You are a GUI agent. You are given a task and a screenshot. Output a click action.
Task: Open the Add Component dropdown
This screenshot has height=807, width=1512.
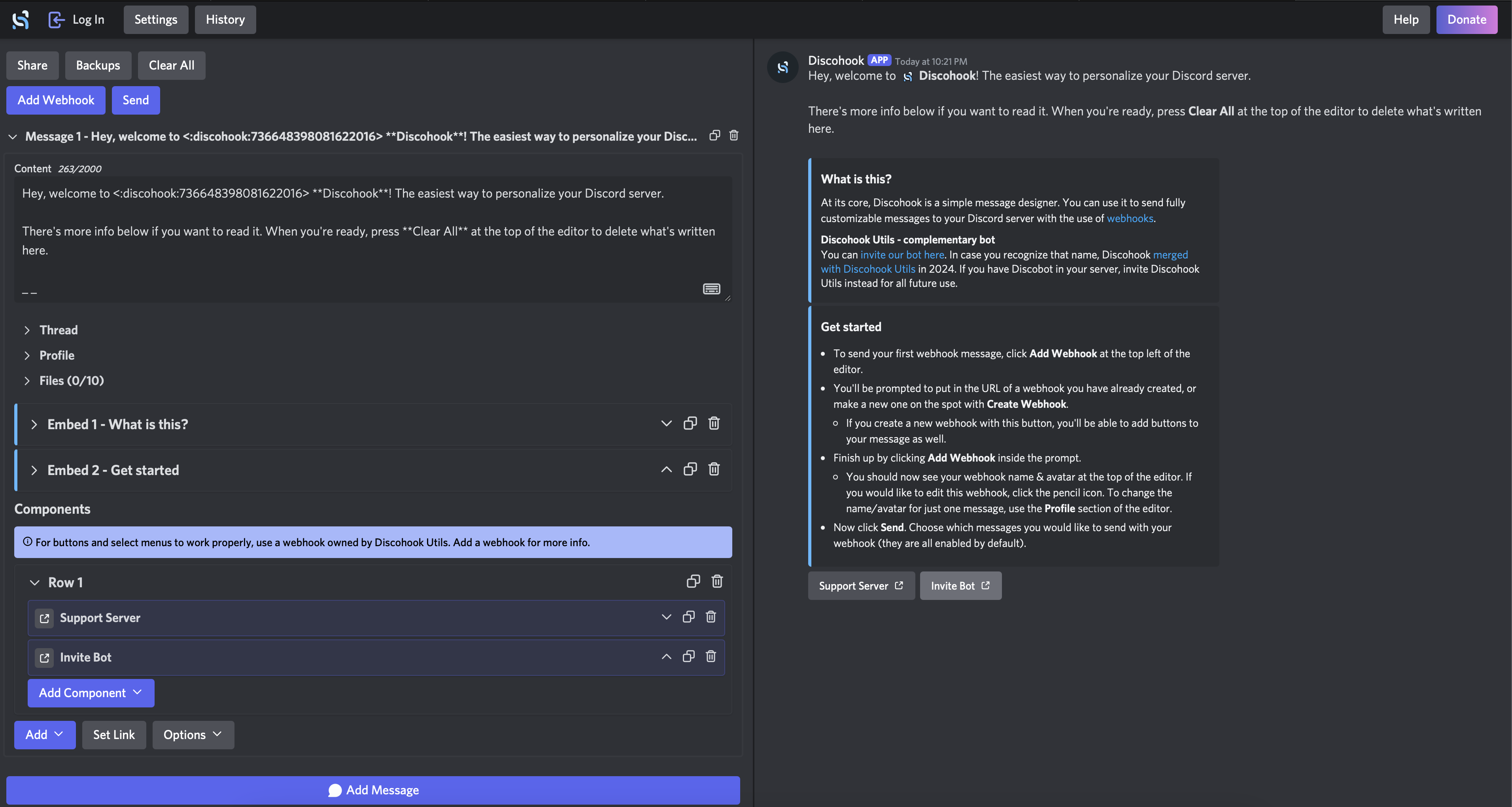coord(91,693)
